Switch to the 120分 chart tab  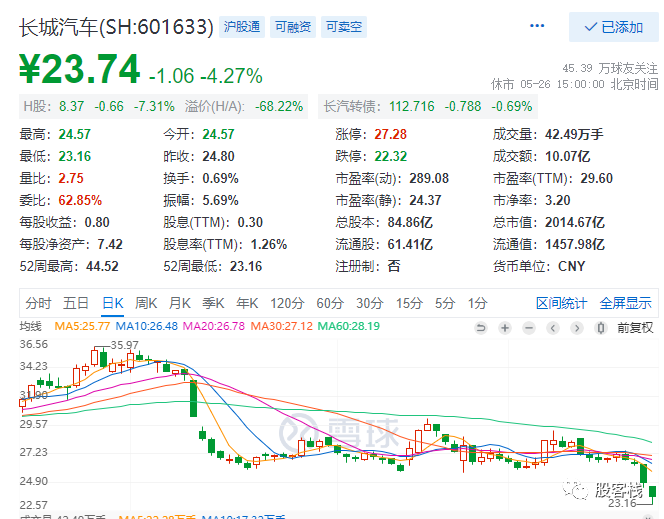pos(287,303)
